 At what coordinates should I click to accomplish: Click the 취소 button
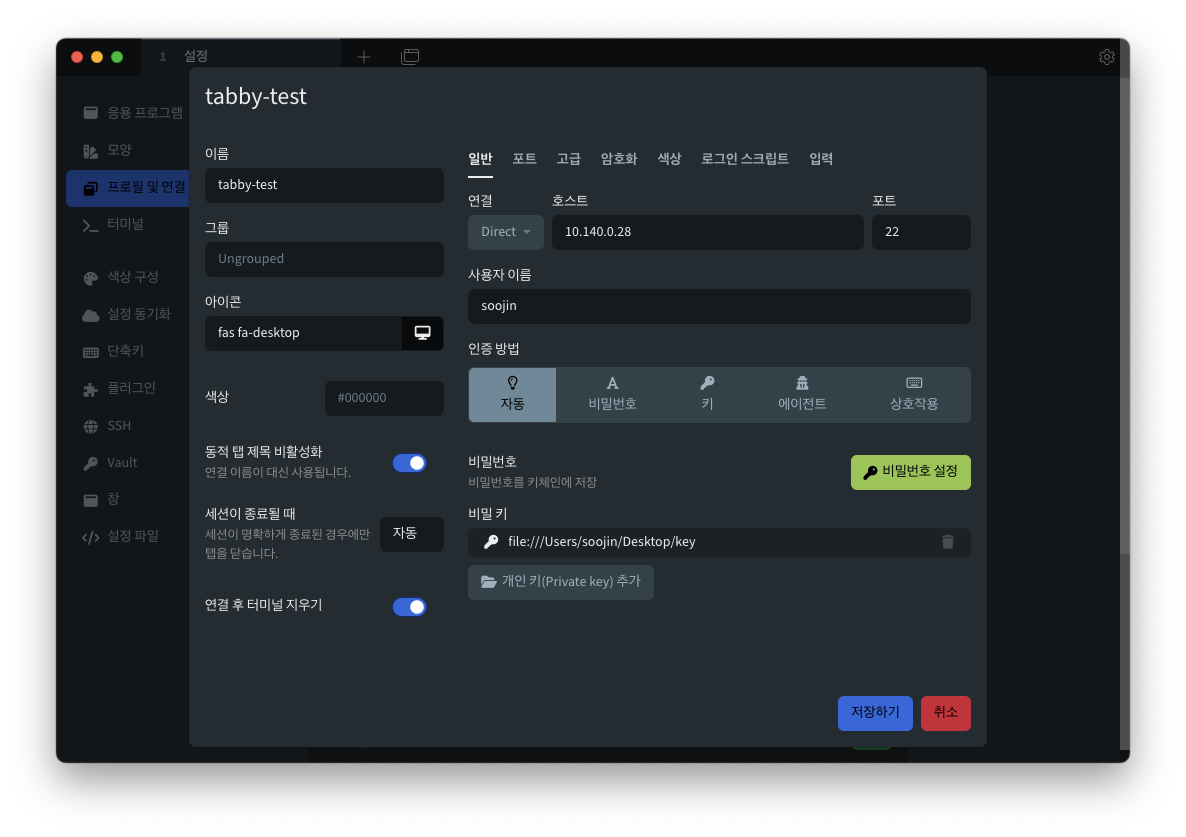(945, 713)
